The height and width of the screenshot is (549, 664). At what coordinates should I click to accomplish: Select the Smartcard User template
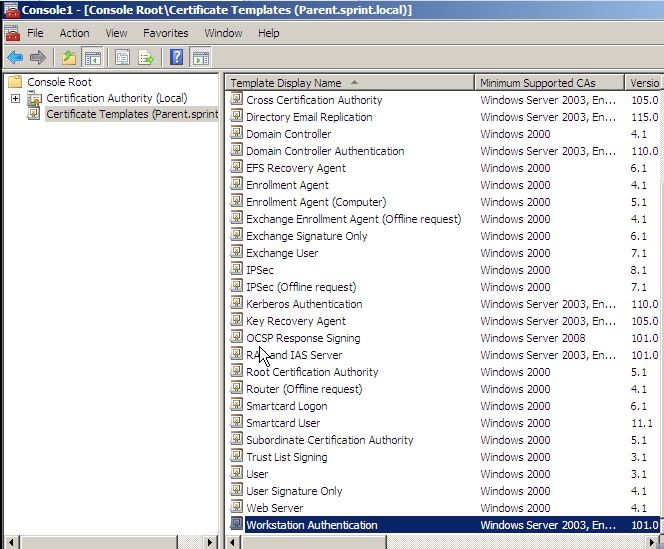(283, 423)
